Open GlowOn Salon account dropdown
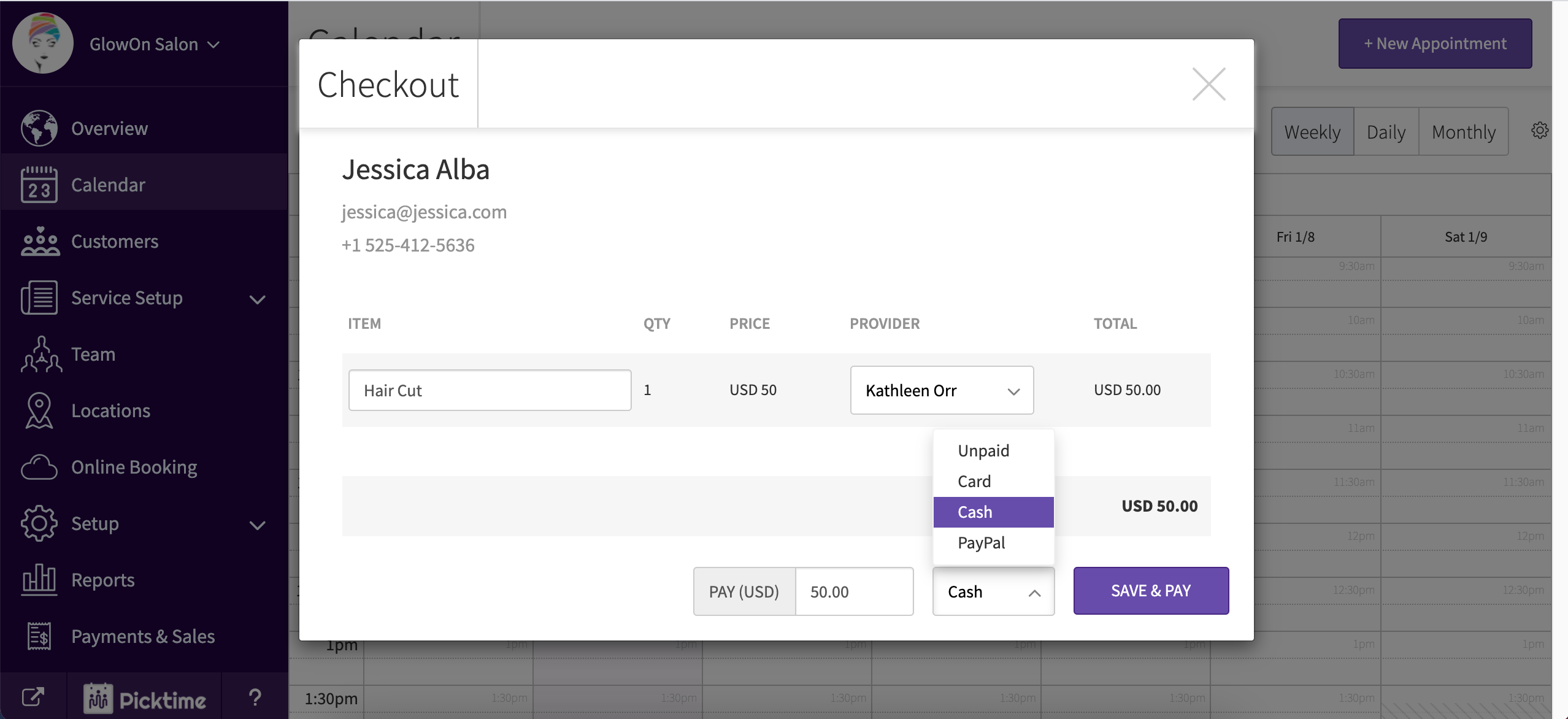This screenshot has height=719, width=1568. coord(155,44)
